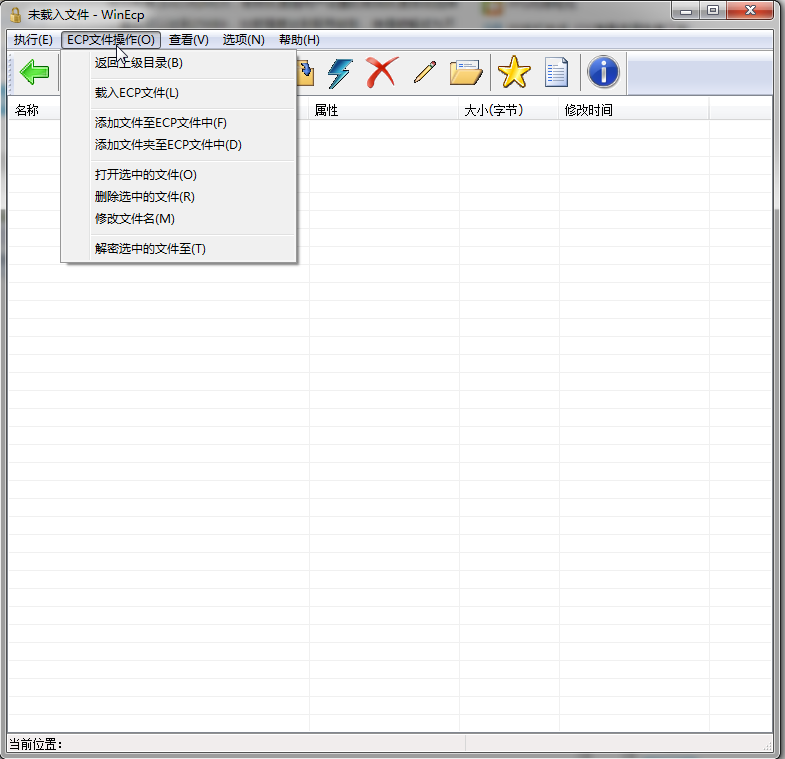
Task: Open the 执行(E) menu
Action: coord(33,40)
